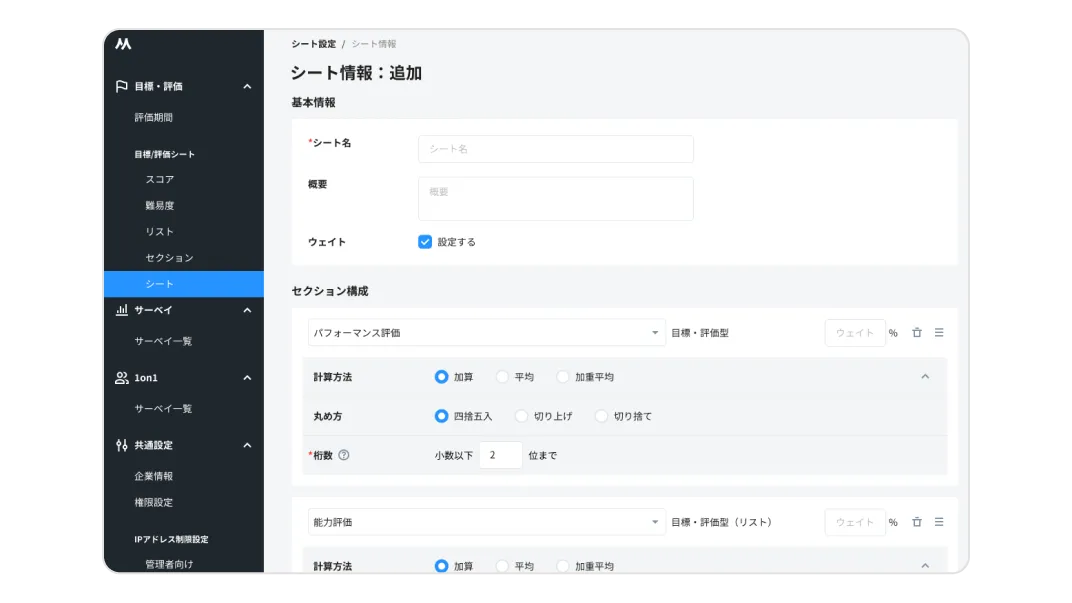The width and height of the screenshot is (1072, 603).
Task: Click the app logo in the sidebar header
Action: (x=123, y=45)
